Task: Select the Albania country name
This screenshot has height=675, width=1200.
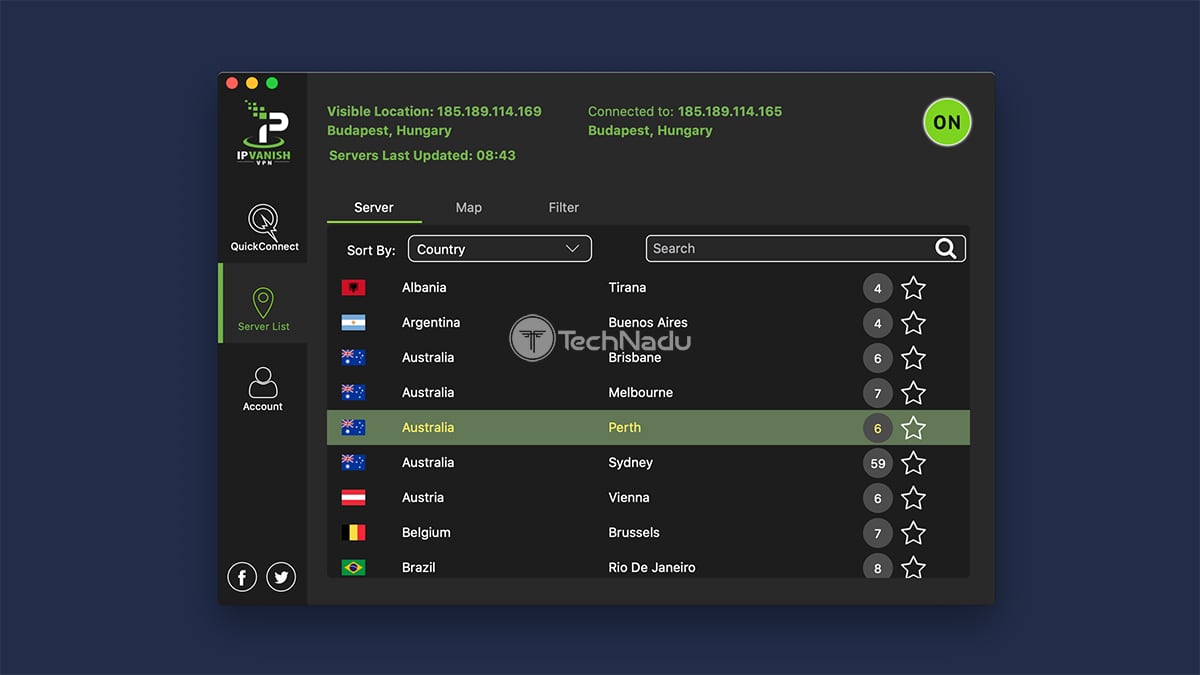Action: coord(424,288)
